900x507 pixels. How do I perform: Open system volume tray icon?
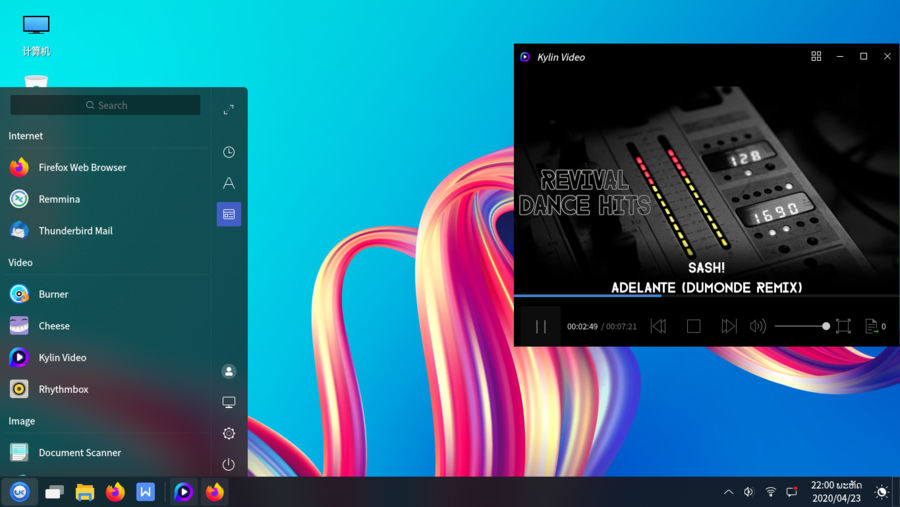748,492
